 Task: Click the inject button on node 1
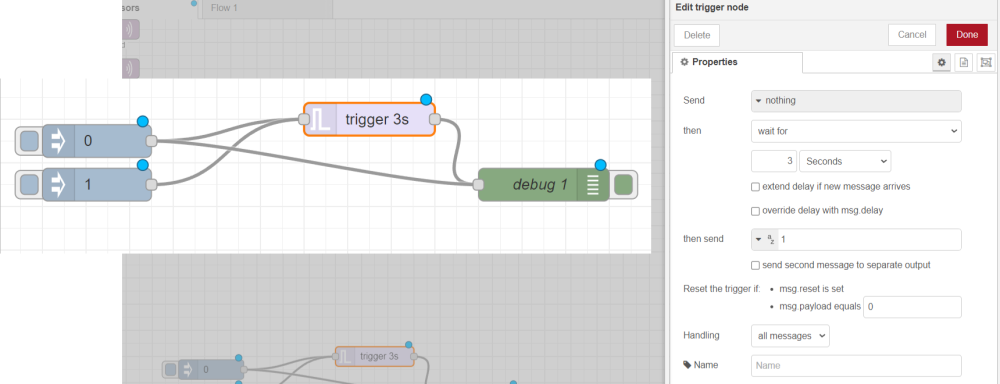point(29,185)
